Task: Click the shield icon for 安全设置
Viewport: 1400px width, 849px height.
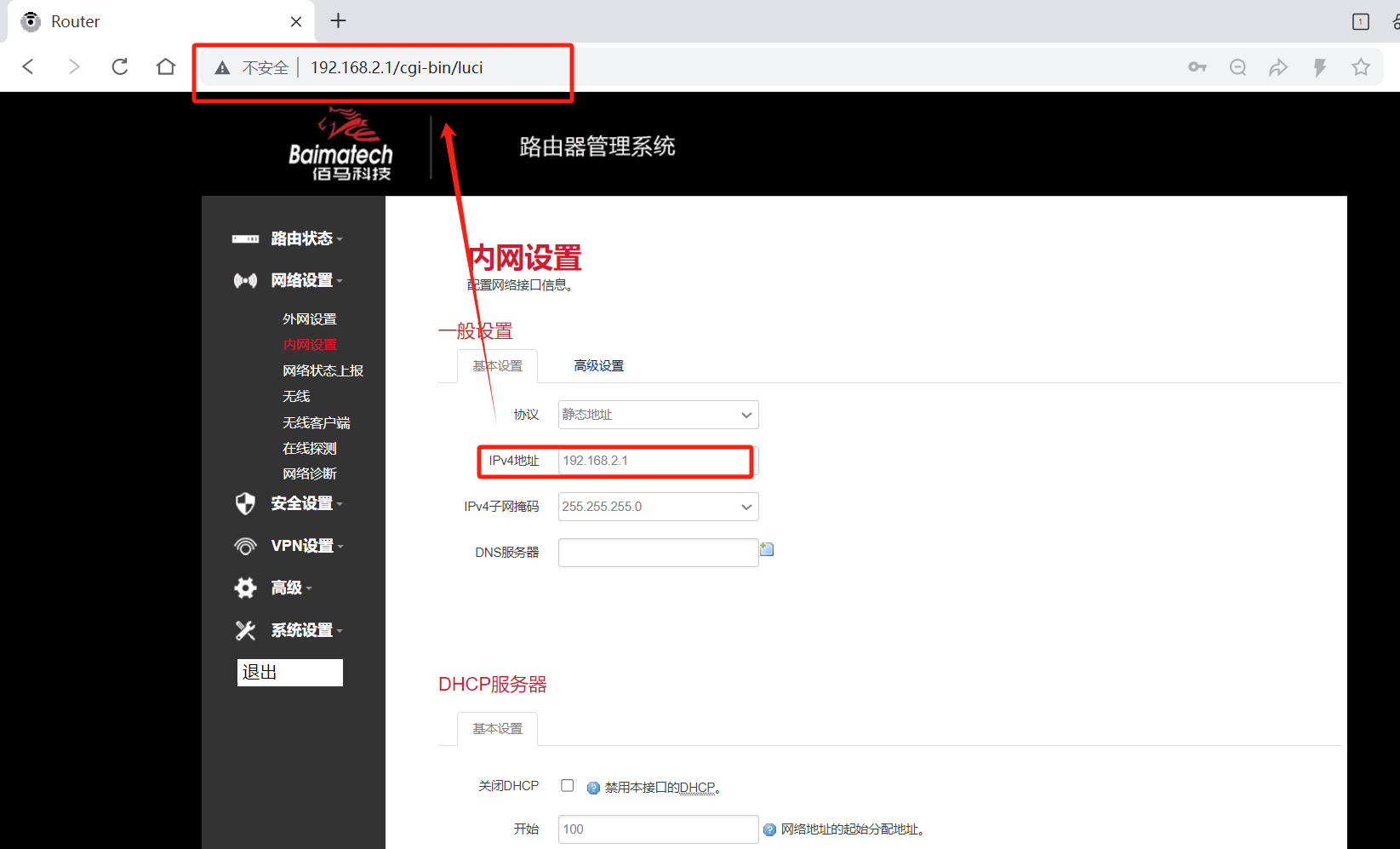Action: 245,503
